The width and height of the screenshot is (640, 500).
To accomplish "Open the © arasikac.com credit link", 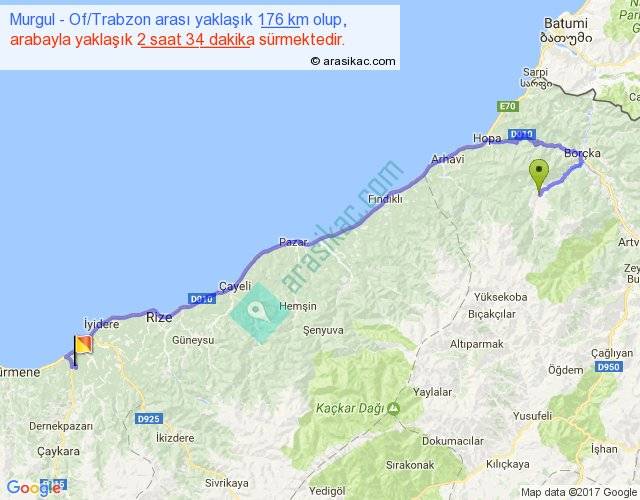I will click(x=353, y=61).
